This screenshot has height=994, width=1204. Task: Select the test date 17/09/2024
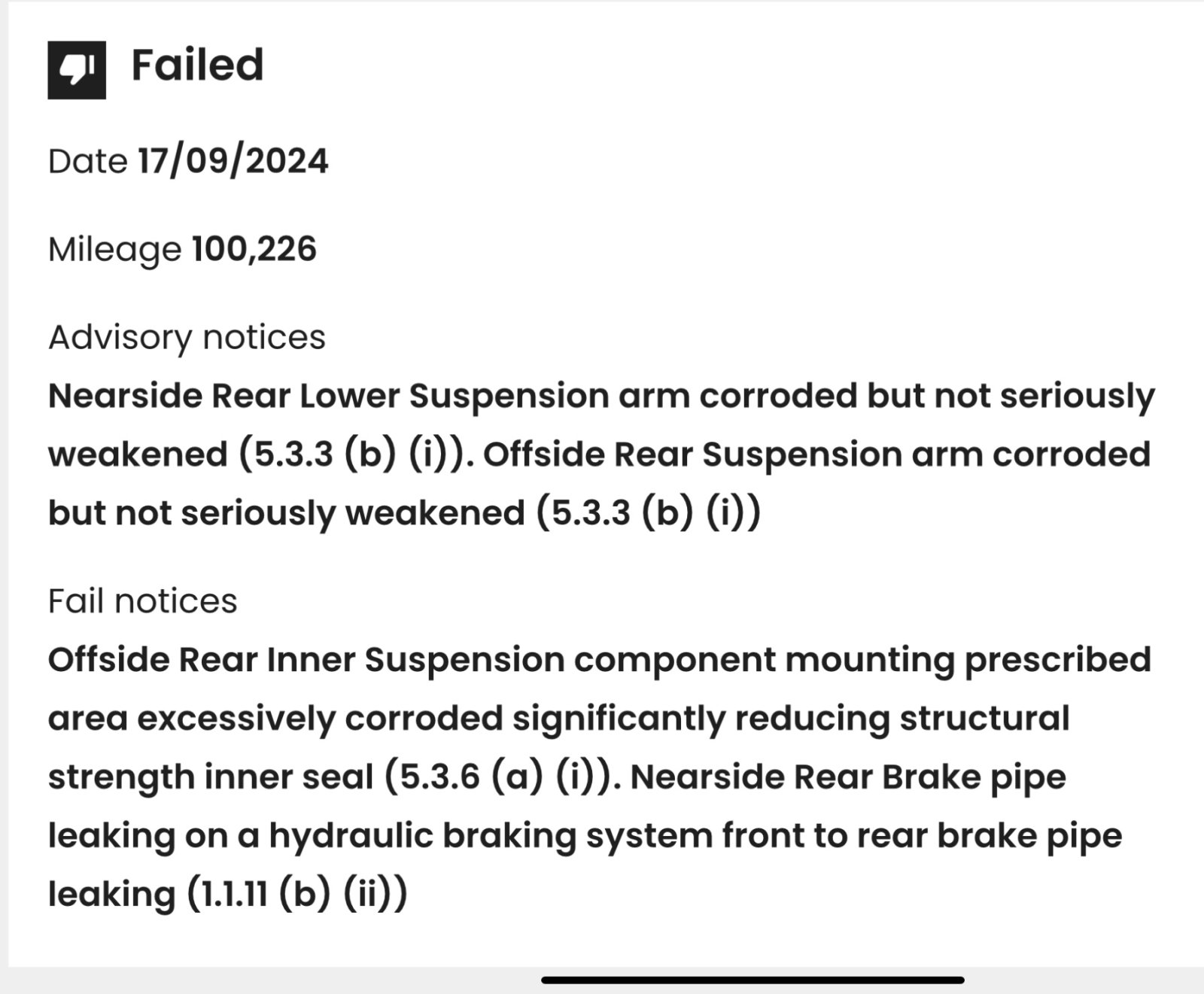(x=233, y=161)
